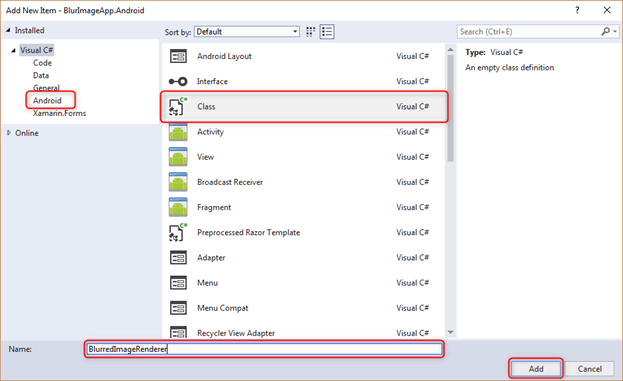Select the Code category
623x381 pixels.
(x=43, y=63)
